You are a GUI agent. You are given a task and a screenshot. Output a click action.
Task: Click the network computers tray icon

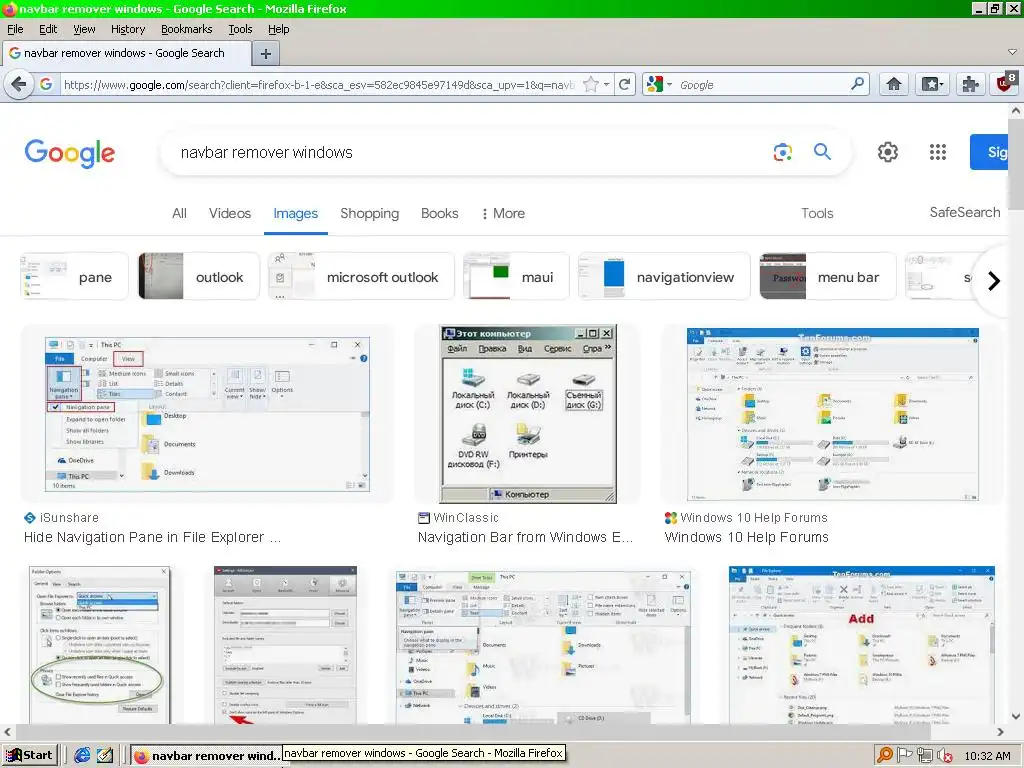coord(925,755)
